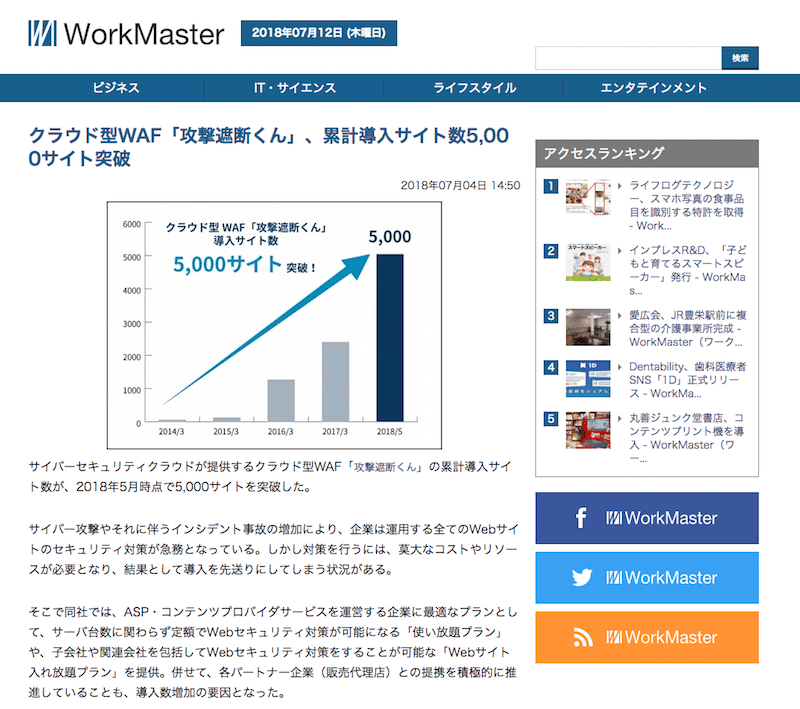Viewport: 800px width, 709px height.
Task: Open the ビジネス category tab
Action: click(x=116, y=88)
